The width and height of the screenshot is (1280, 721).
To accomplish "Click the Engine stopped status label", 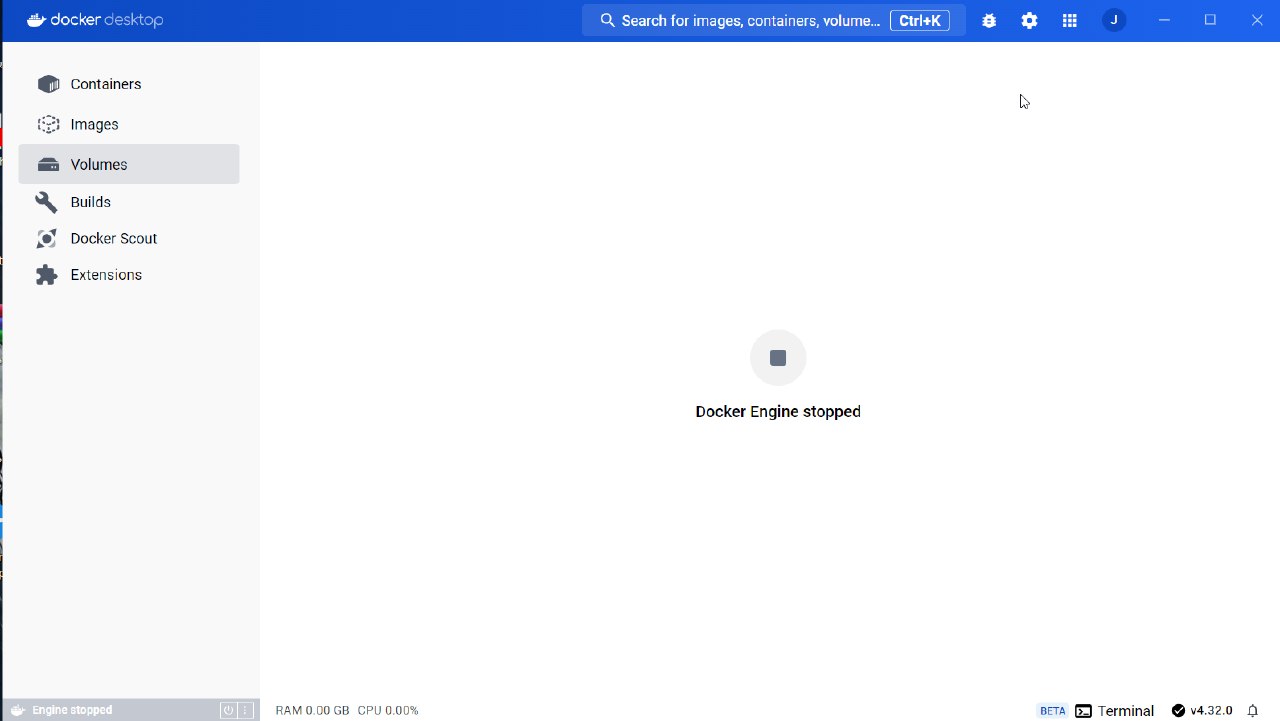I will click(72, 710).
